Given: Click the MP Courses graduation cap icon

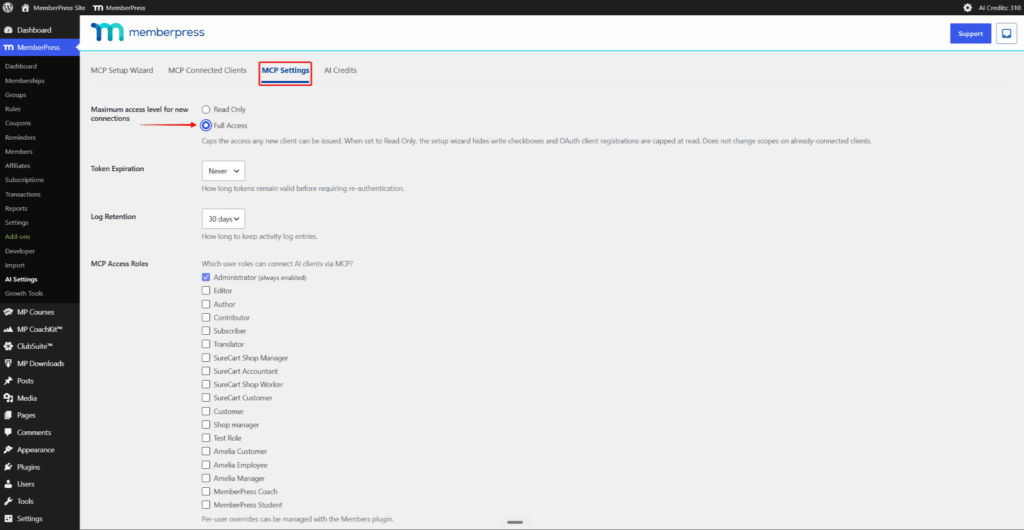Looking at the screenshot, I should 8,312.
